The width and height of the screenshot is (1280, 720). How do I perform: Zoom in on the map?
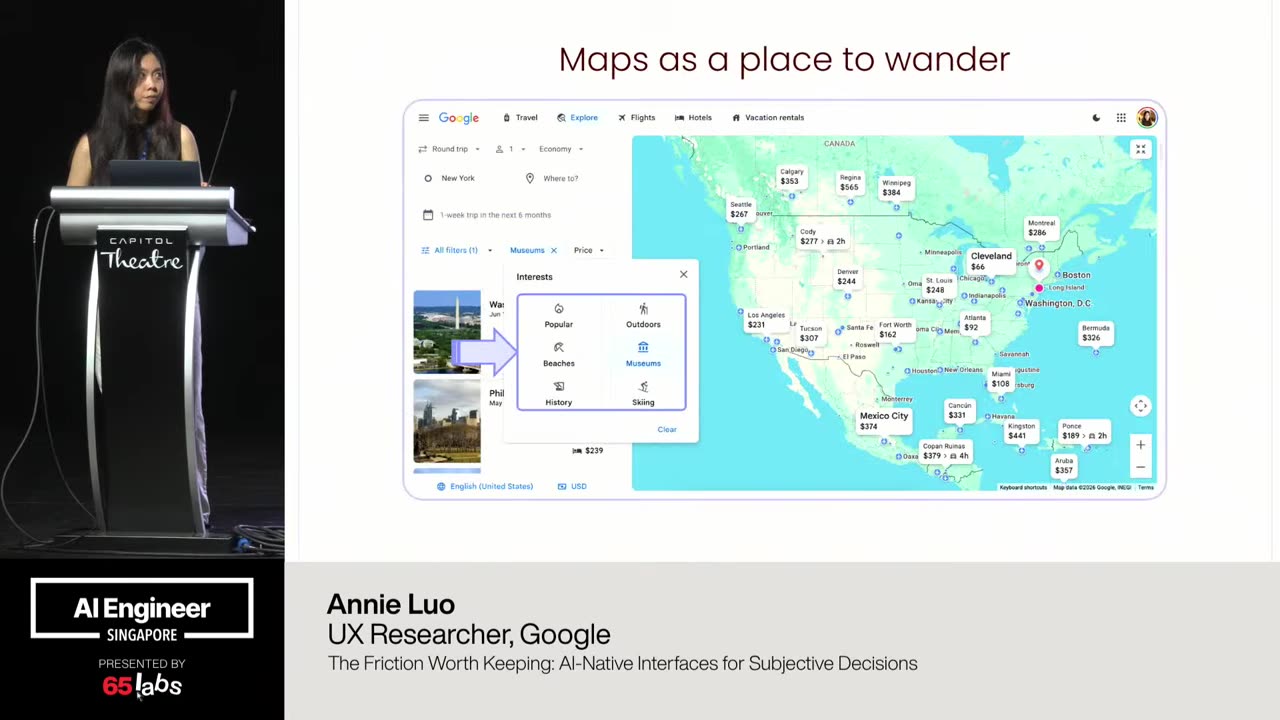[1140, 445]
